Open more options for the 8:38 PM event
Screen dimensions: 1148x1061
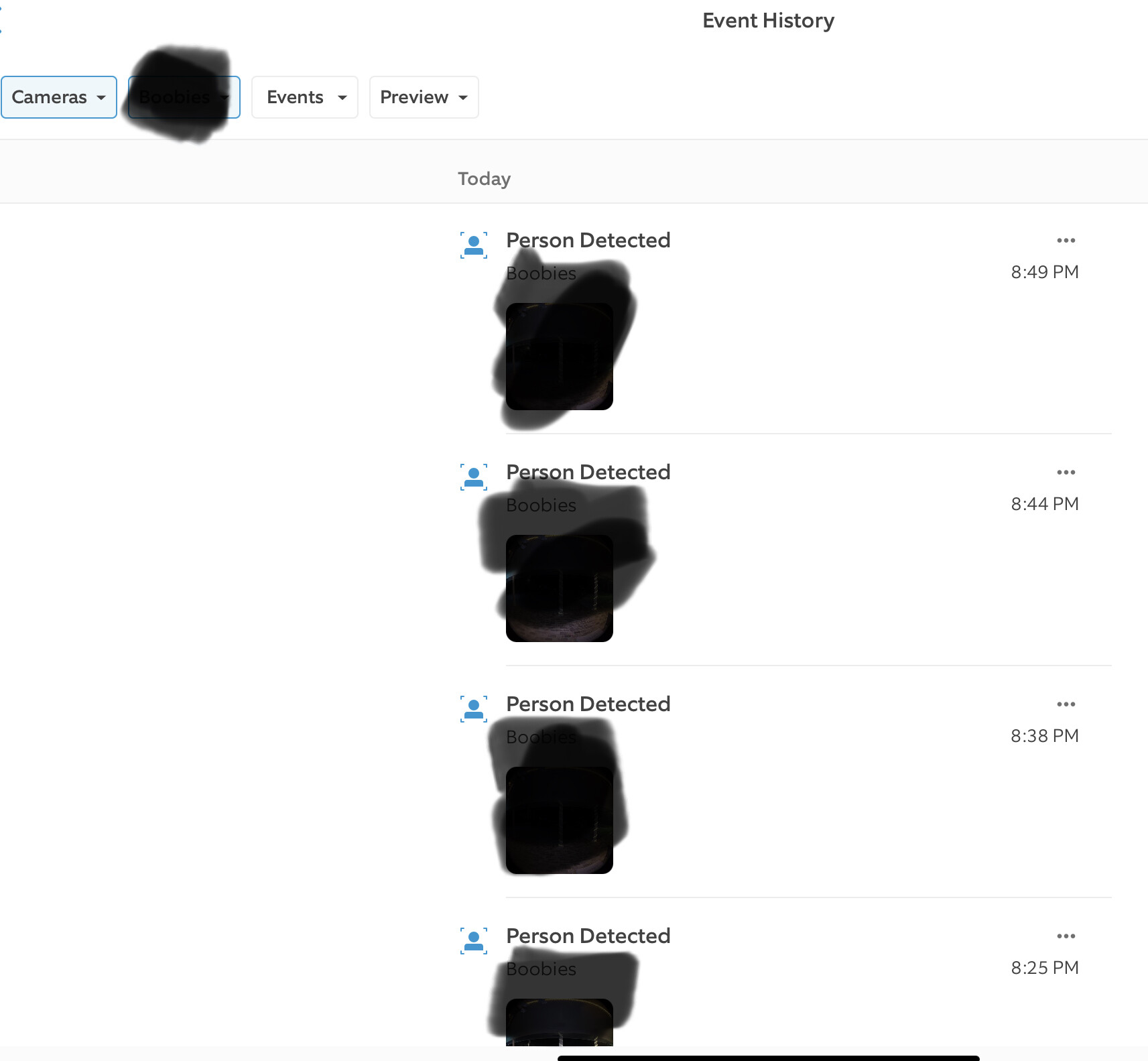tap(1066, 704)
